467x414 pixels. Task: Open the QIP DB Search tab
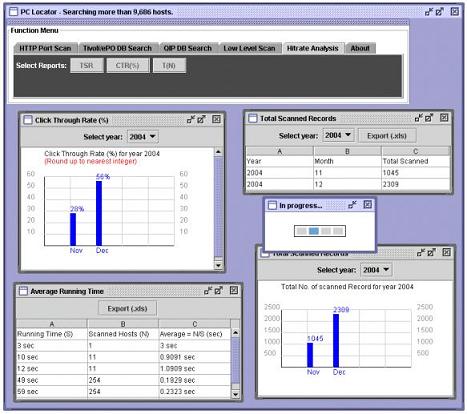tap(188, 48)
